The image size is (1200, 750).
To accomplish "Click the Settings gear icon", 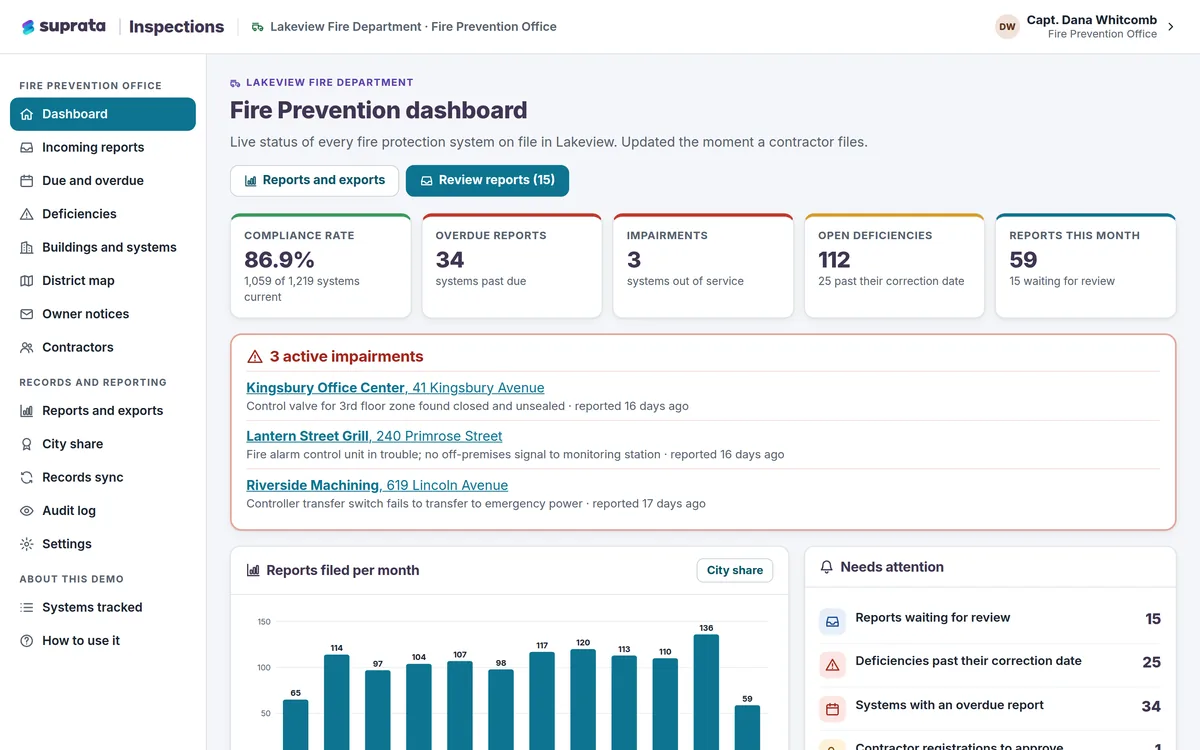I will [27, 544].
